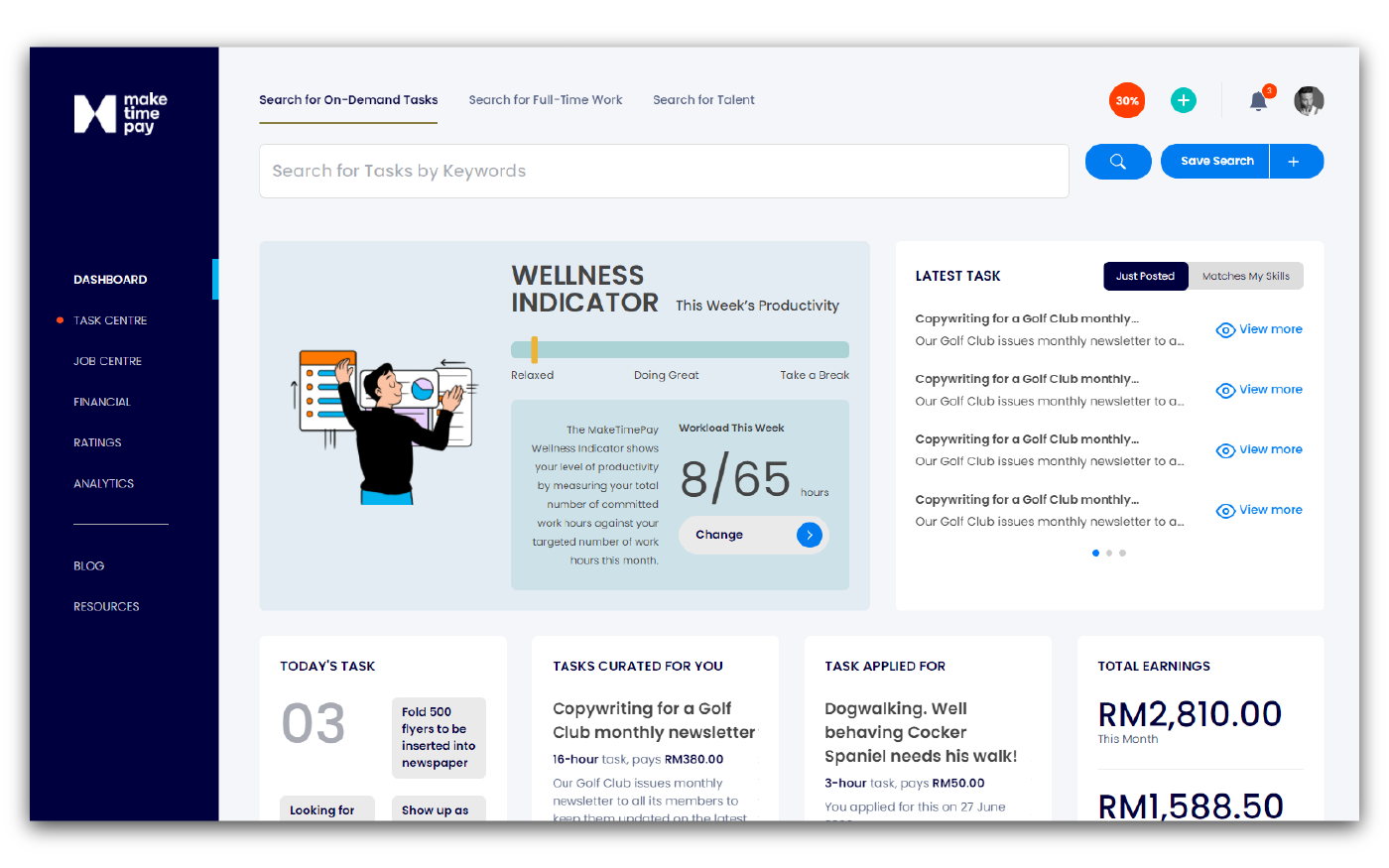Screen dimensions: 1389x868
Task: Click the Save Search button
Action: [x=1216, y=162]
